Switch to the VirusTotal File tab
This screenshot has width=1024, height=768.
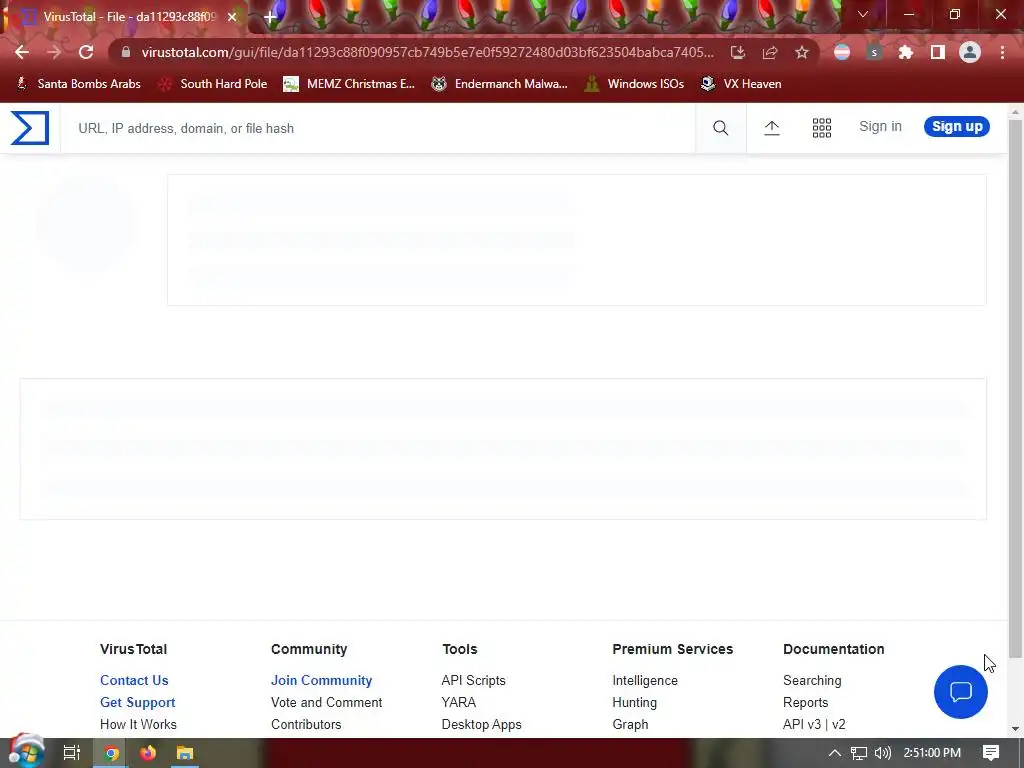(x=124, y=17)
